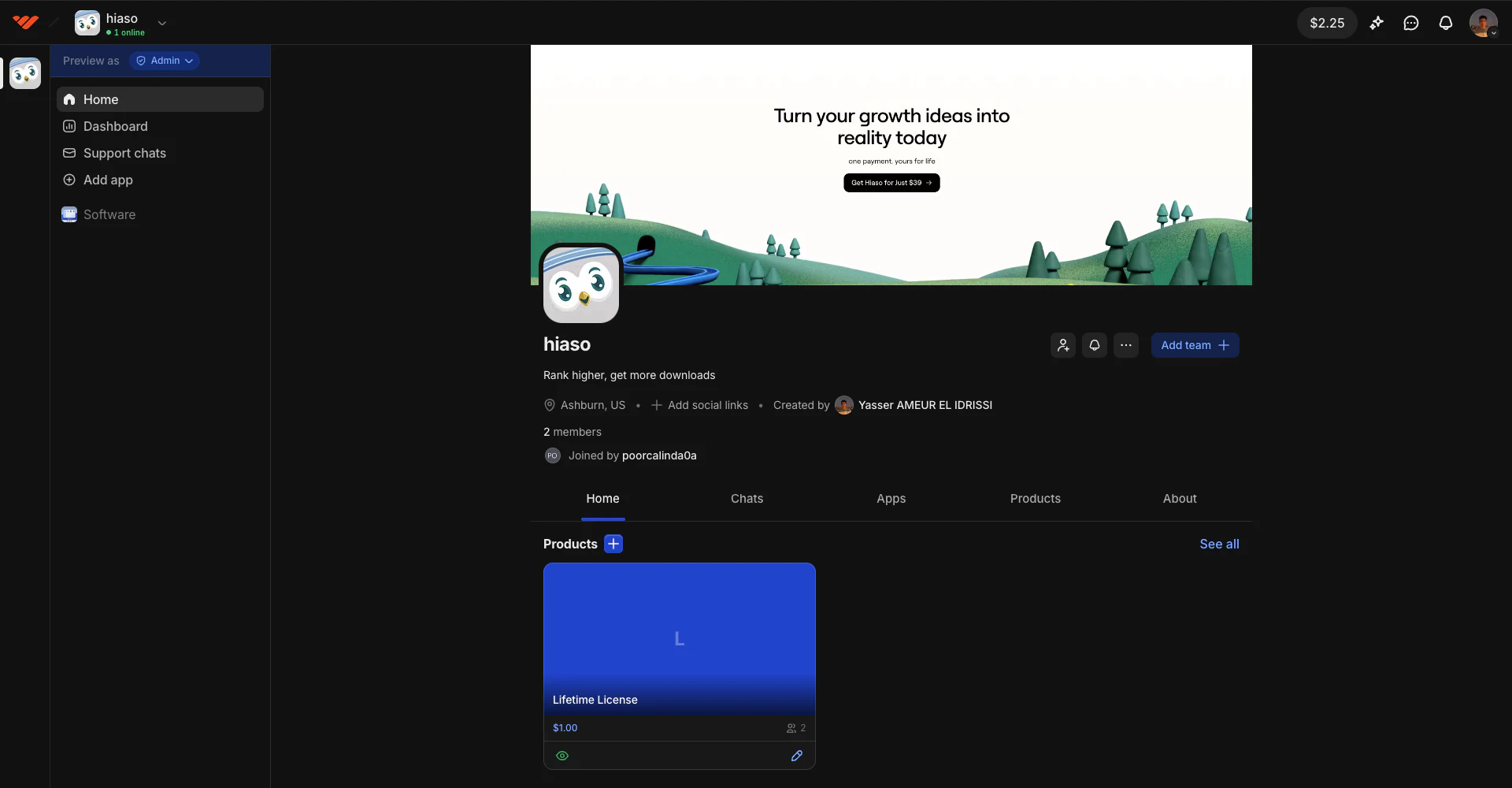Screen dimensions: 1512x788
Task: Go to Home in the sidebar
Action: (160, 99)
